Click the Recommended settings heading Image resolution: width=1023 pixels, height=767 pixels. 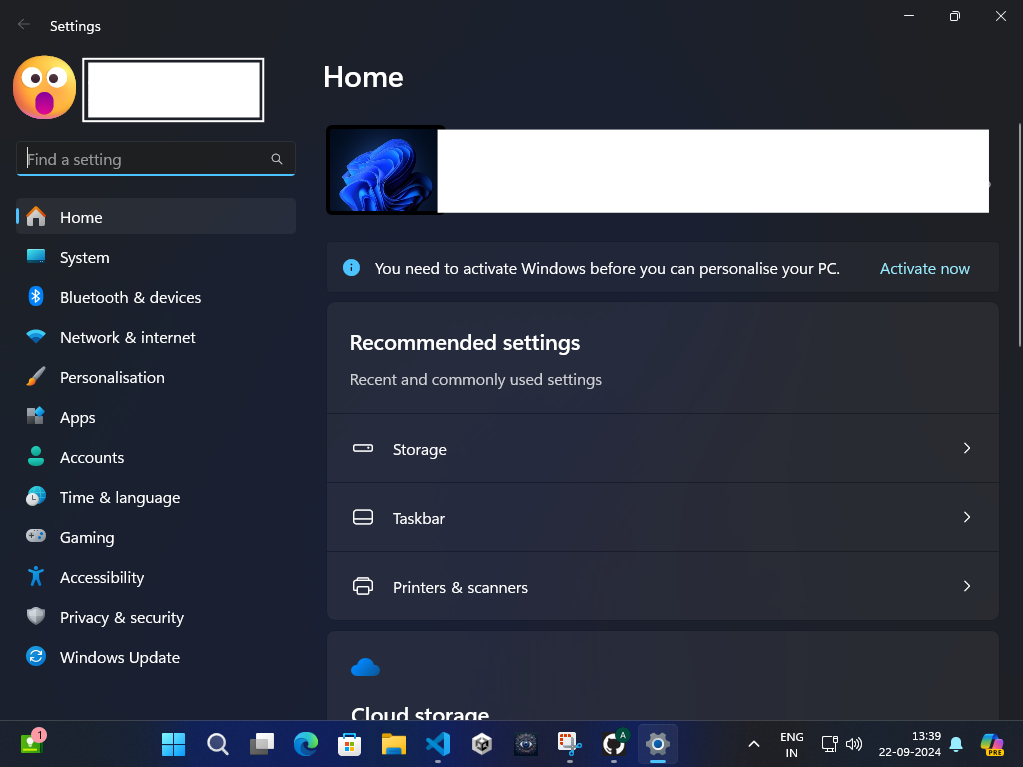point(465,342)
